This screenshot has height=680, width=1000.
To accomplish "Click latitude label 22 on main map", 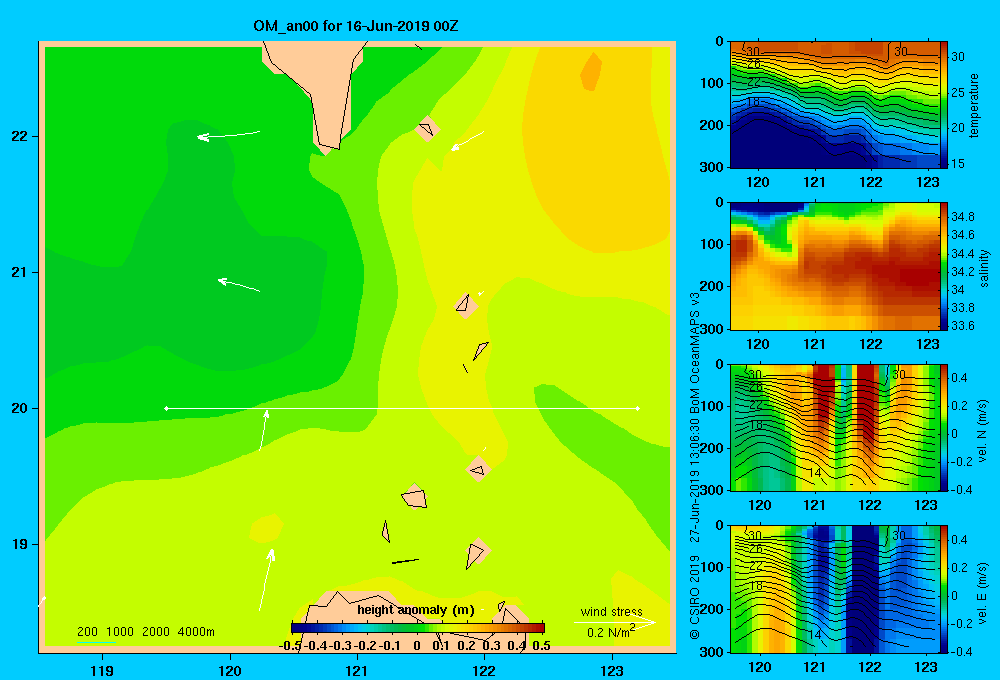I will pos(20,136).
